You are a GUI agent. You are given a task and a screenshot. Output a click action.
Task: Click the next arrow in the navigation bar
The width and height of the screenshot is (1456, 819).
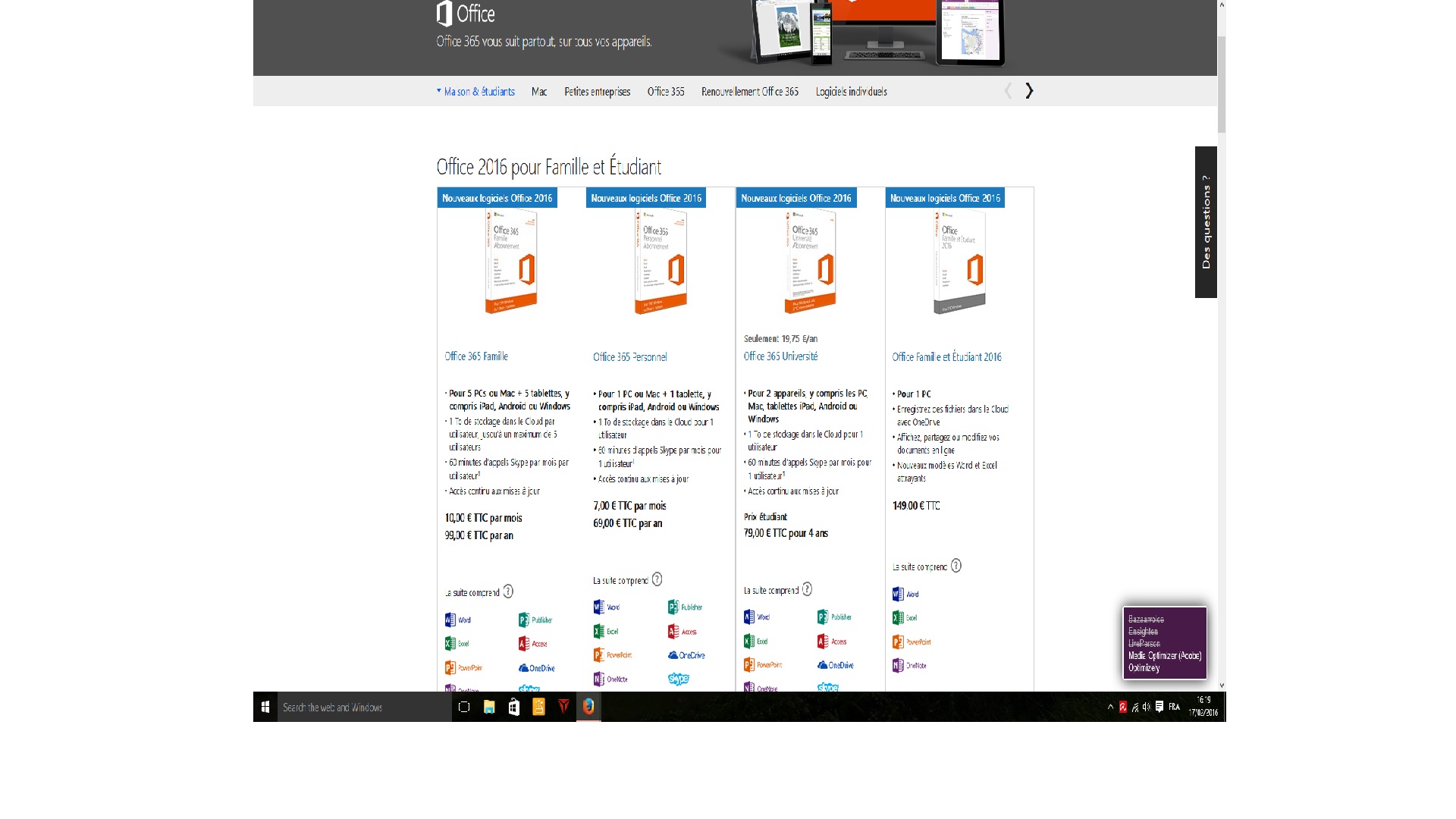pyautogui.click(x=1029, y=91)
